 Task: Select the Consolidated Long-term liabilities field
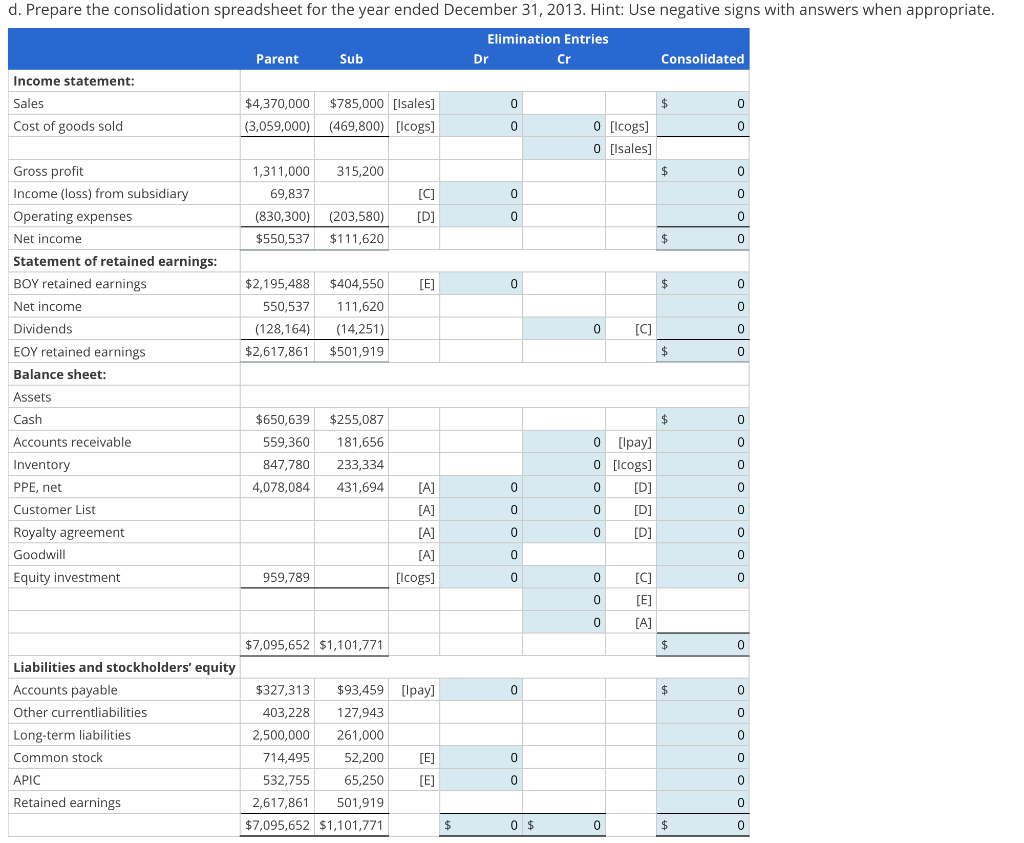coord(703,735)
